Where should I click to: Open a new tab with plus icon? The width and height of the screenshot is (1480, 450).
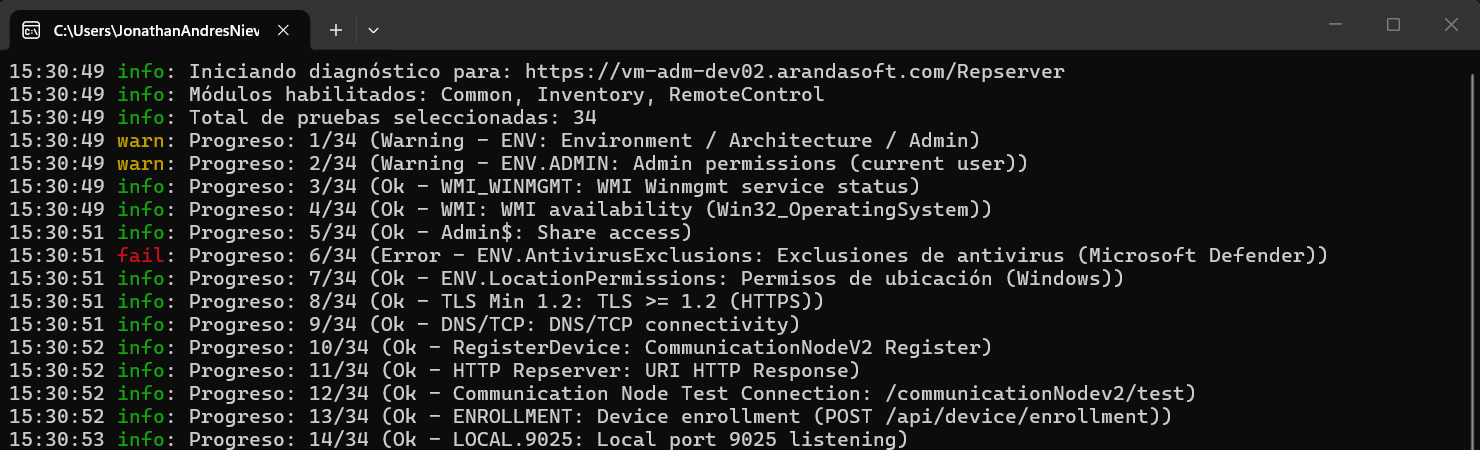click(x=336, y=30)
